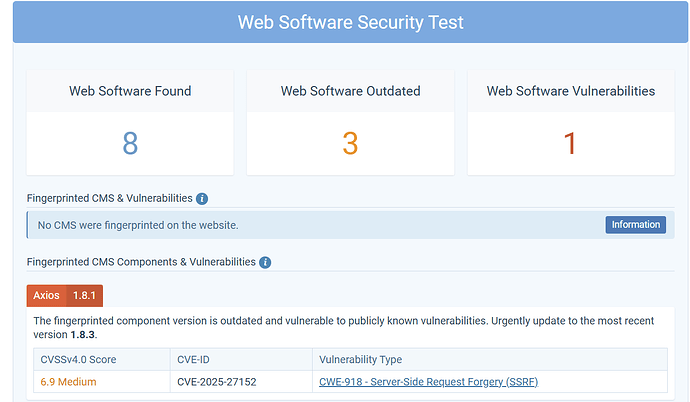Select the orange number 3 count
This screenshot has width=690, height=402.
350,143
